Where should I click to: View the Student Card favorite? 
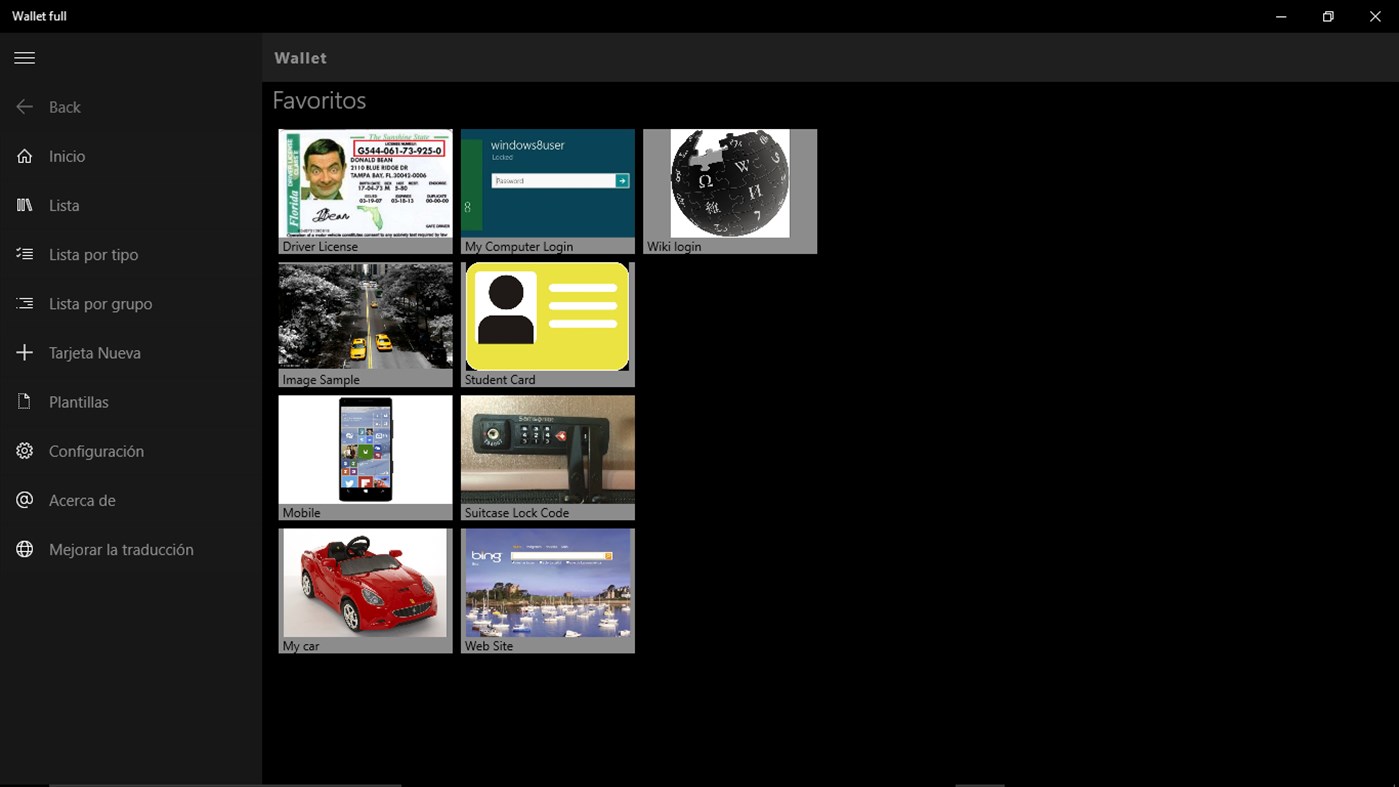[547, 323]
